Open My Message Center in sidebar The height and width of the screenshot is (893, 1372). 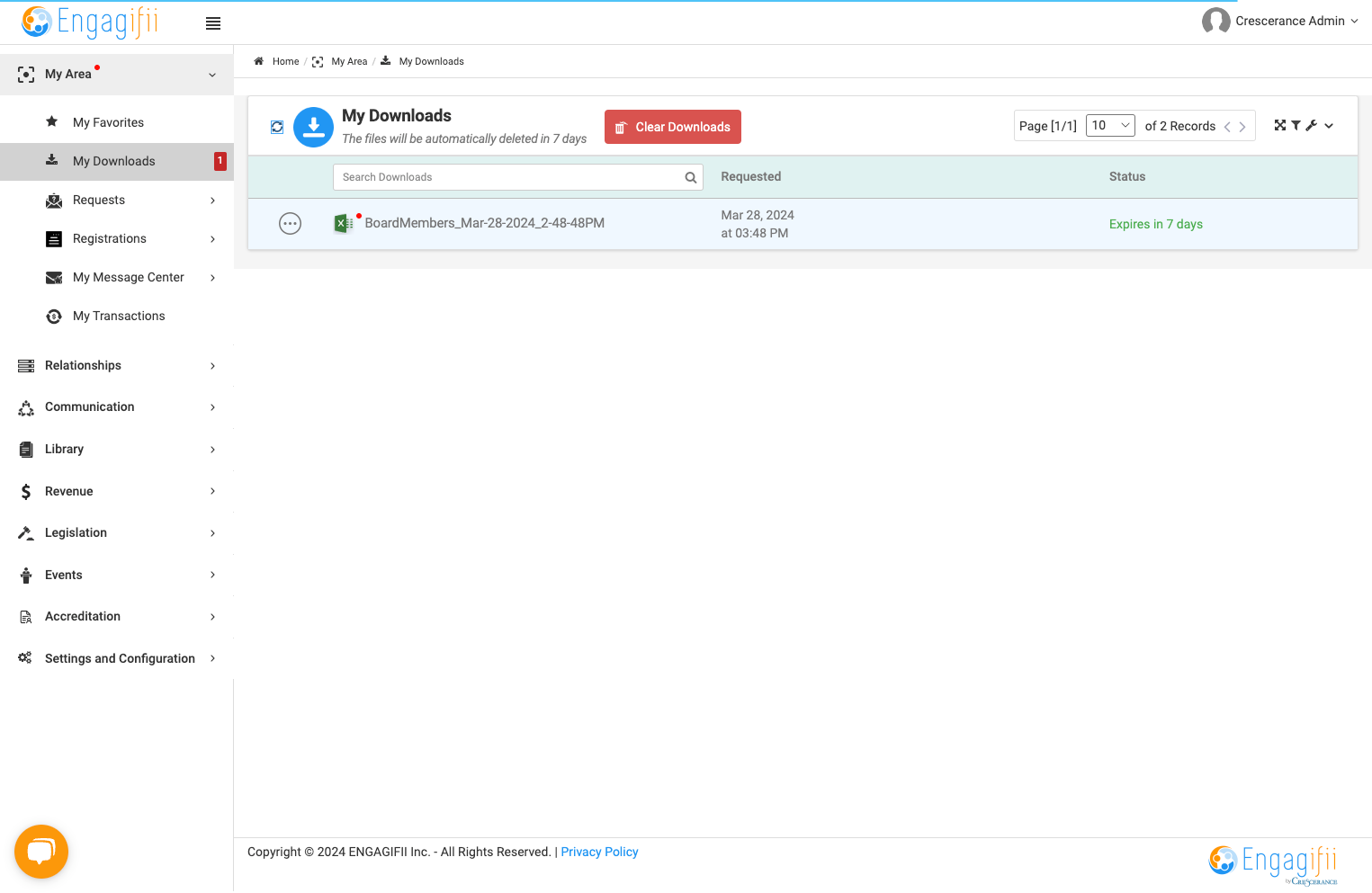pos(129,277)
